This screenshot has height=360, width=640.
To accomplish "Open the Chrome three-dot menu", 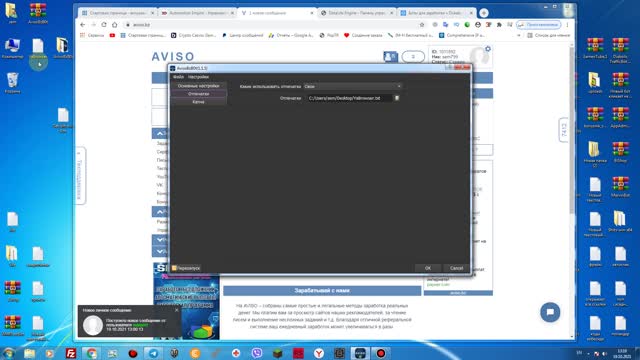I will tap(567, 25).
